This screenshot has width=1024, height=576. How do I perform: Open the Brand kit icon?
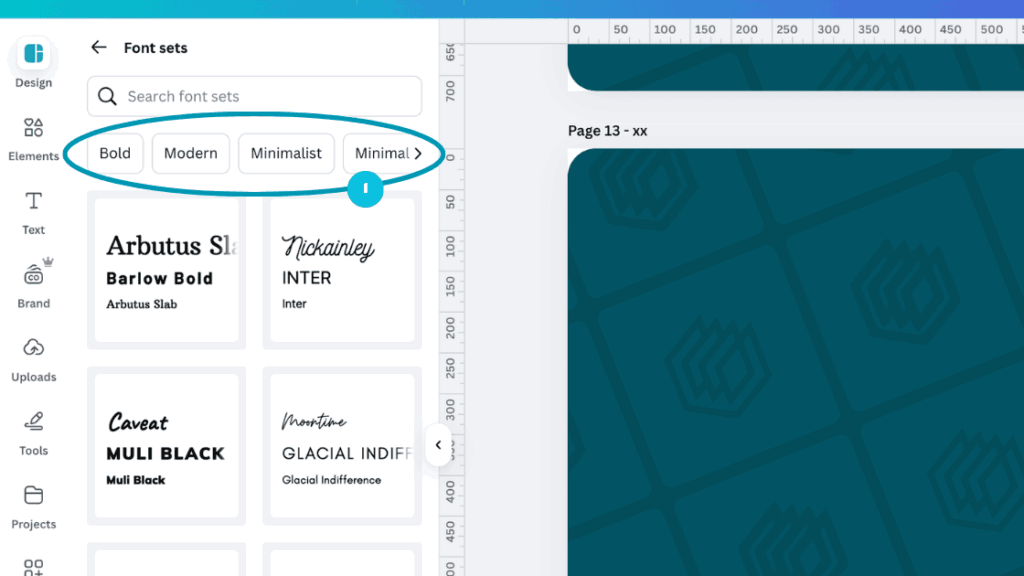point(33,275)
